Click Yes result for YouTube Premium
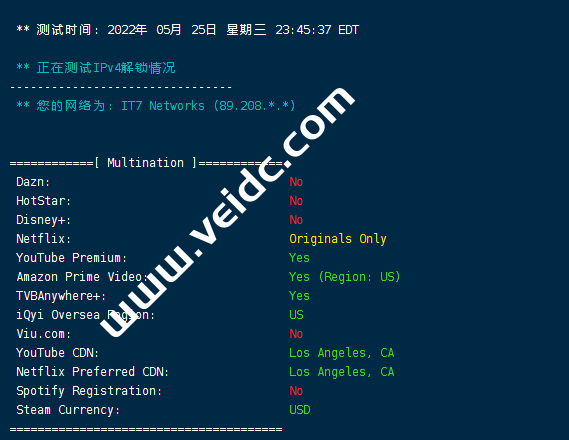 (x=299, y=258)
